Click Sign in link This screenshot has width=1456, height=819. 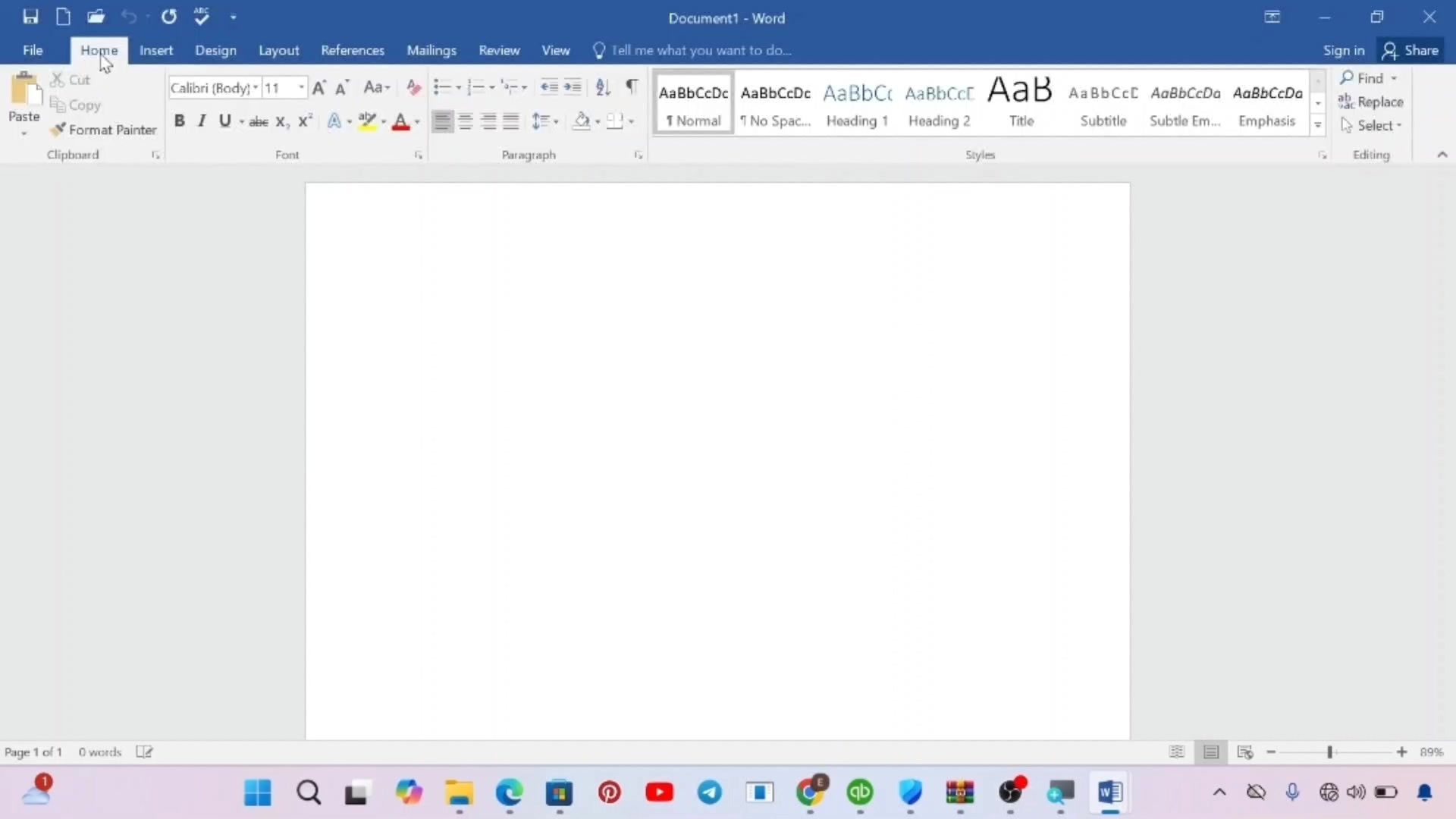1343,50
